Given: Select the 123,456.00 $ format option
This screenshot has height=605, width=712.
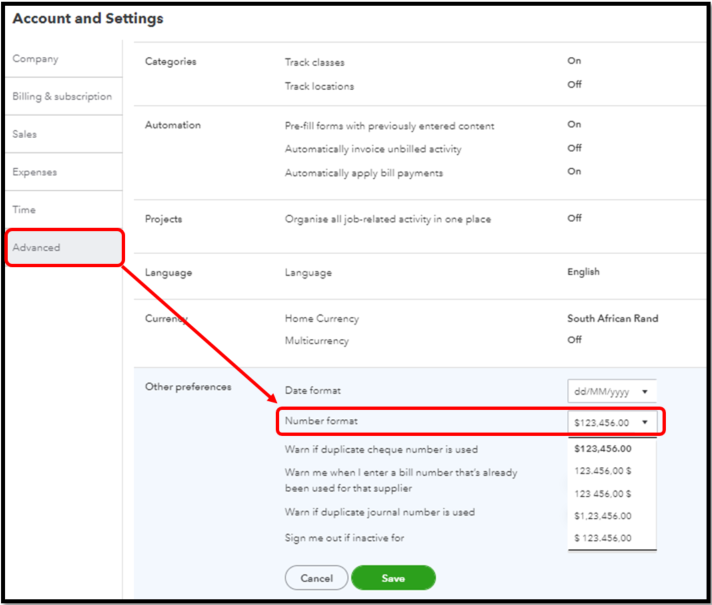Looking at the screenshot, I should coord(603,471).
